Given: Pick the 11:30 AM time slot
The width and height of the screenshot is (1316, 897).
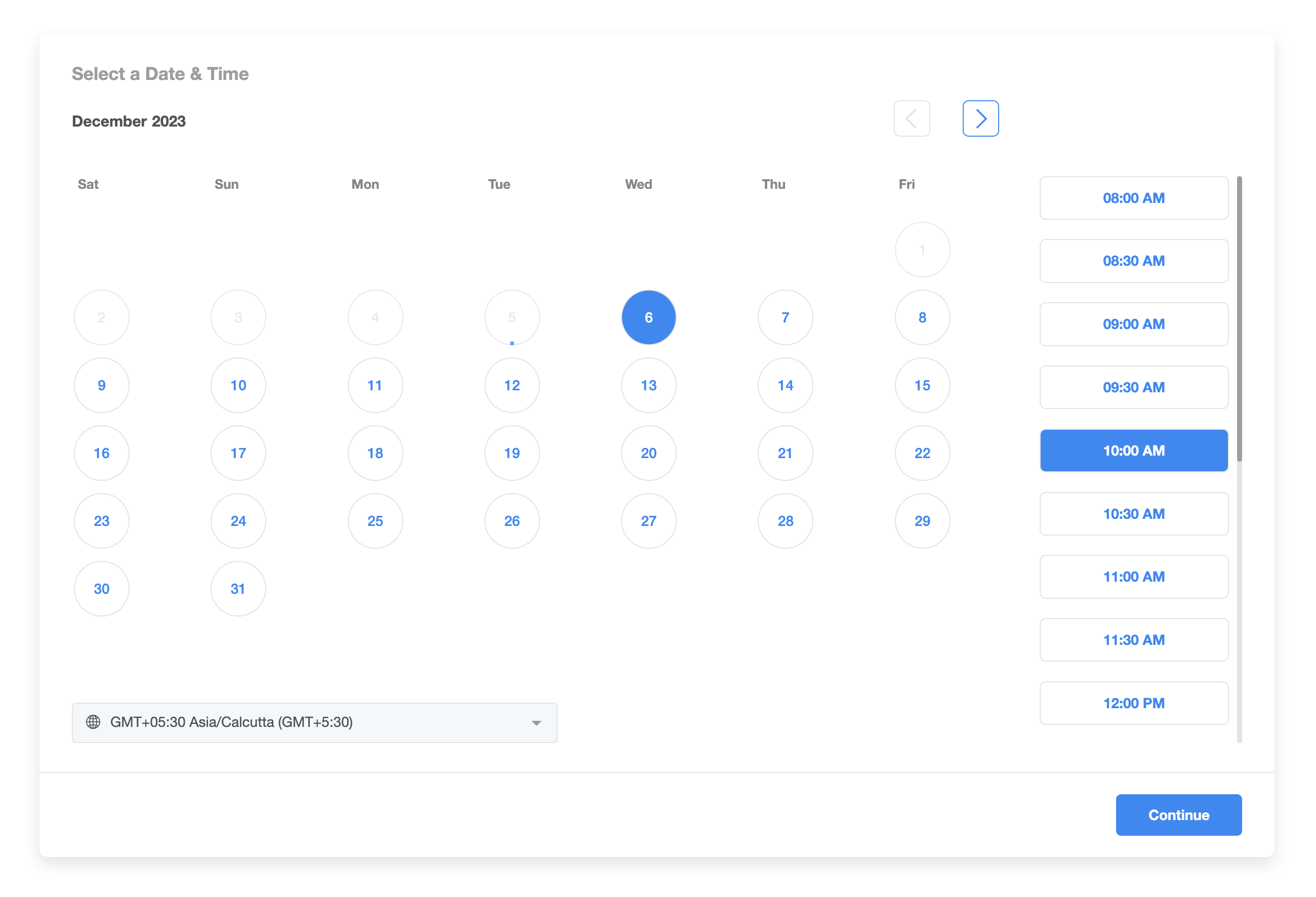Looking at the screenshot, I should tap(1133, 640).
